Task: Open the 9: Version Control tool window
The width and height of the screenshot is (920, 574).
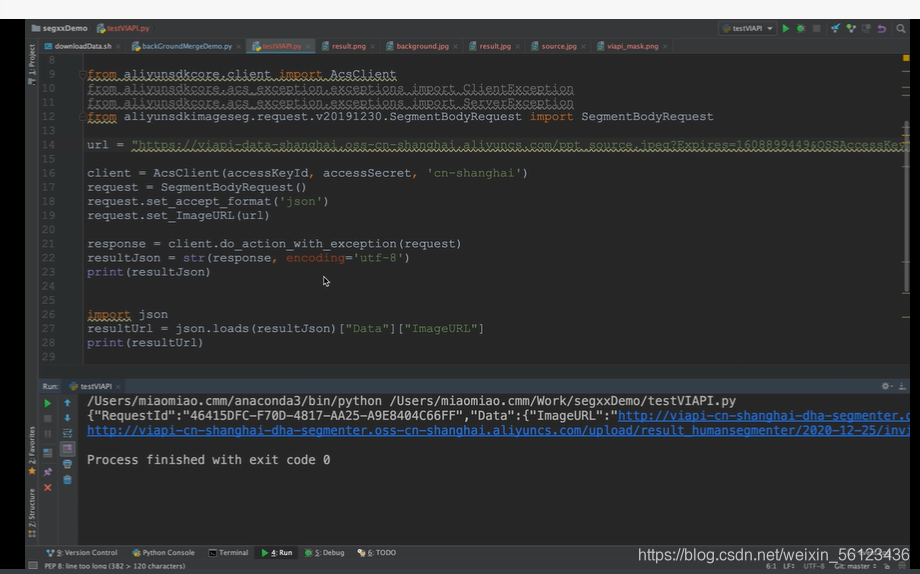Action: (x=82, y=552)
